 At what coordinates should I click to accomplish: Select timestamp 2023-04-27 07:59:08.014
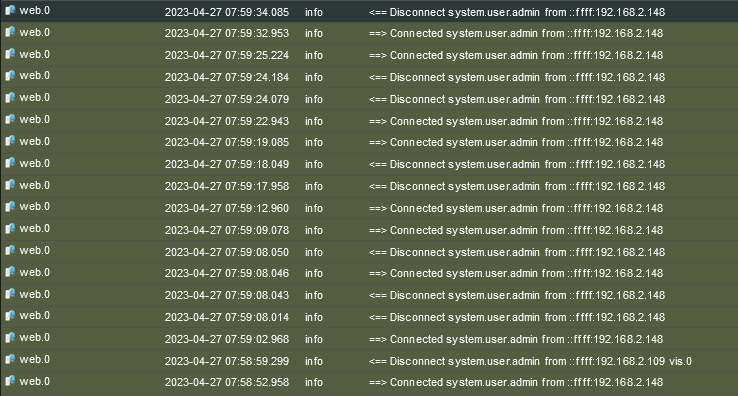[x=227, y=317]
